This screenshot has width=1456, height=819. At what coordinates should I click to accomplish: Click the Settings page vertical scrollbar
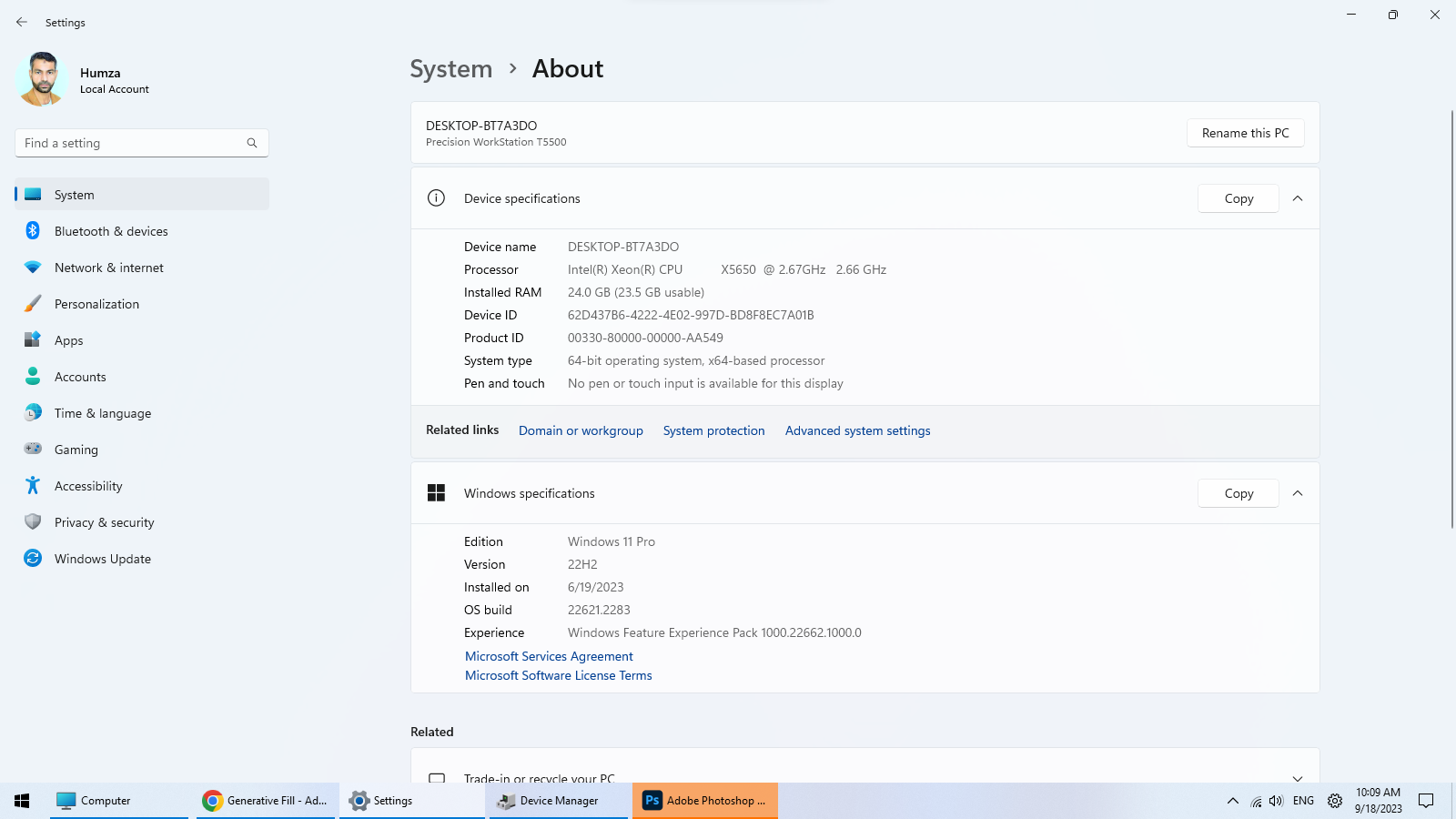click(x=1451, y=318)
